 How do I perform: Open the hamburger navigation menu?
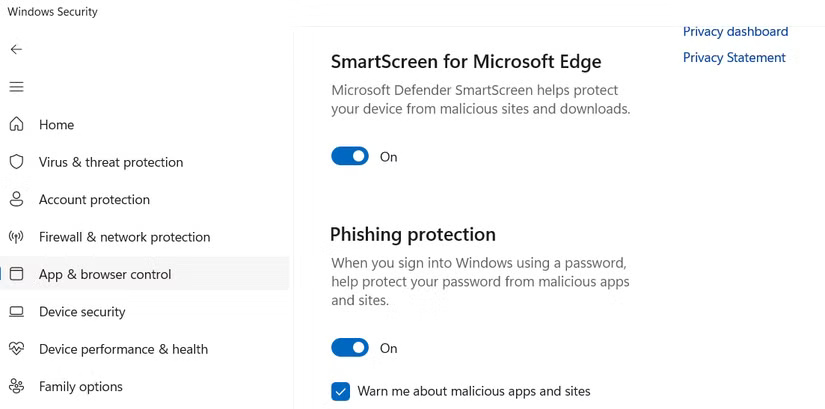pyautogui.click(x=16, y=87)
